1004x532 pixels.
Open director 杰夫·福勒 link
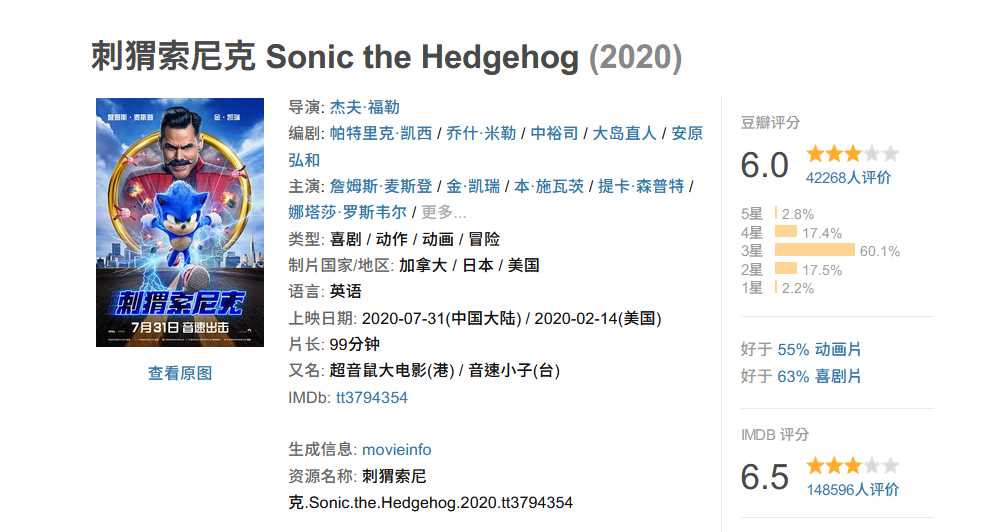[x=364, y=107]
